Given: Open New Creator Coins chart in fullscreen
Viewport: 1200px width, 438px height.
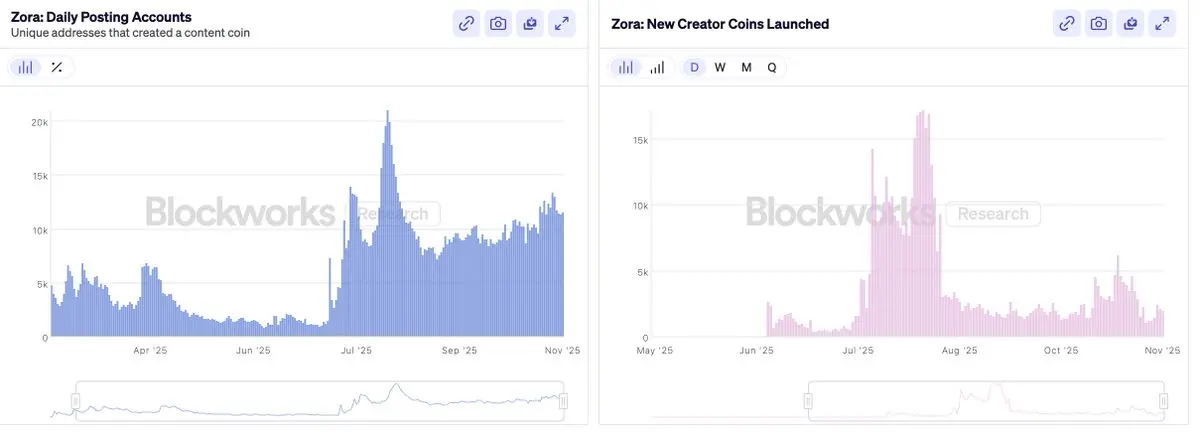Looking at the screenshot, I should [x=1163, y=23].
